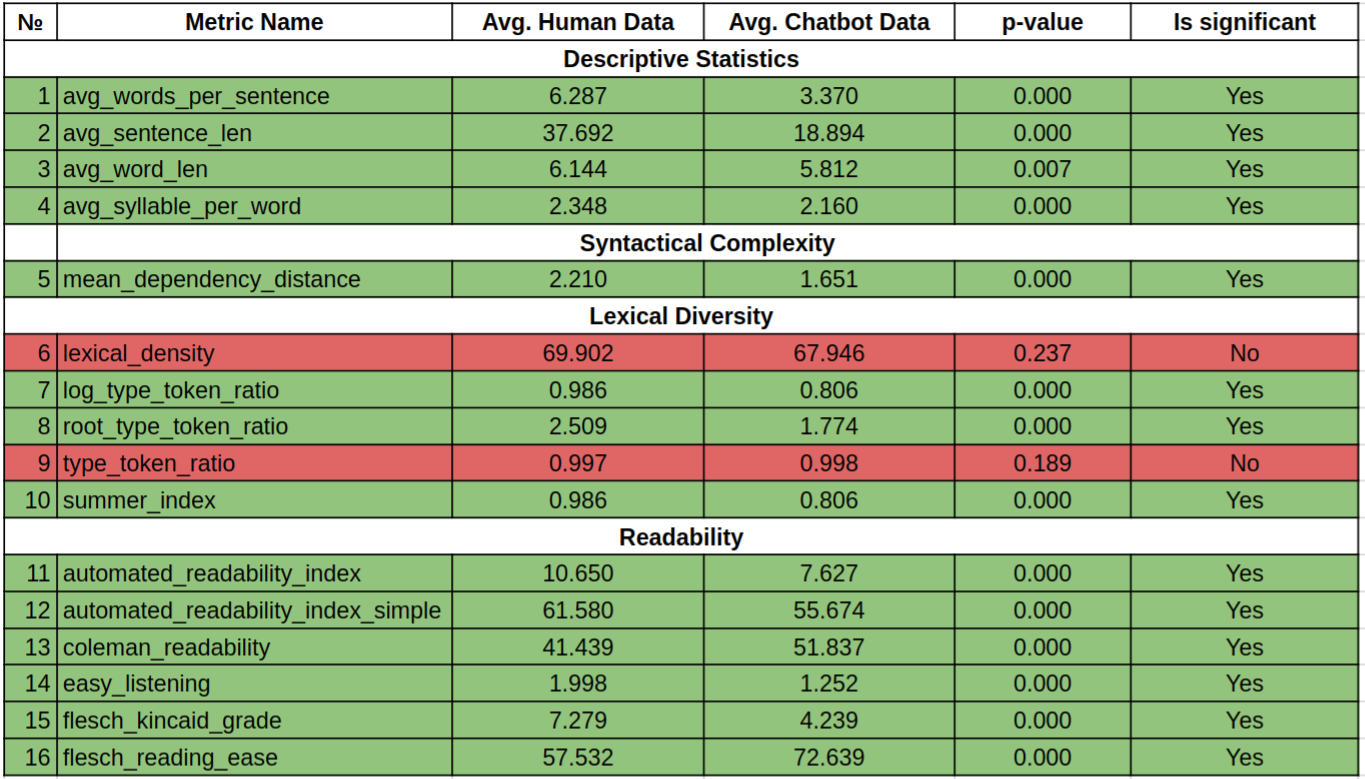Click the mean_dependency_distance metric cell
The width and height of the screenshot is (1365, 779).
[212, 279]
